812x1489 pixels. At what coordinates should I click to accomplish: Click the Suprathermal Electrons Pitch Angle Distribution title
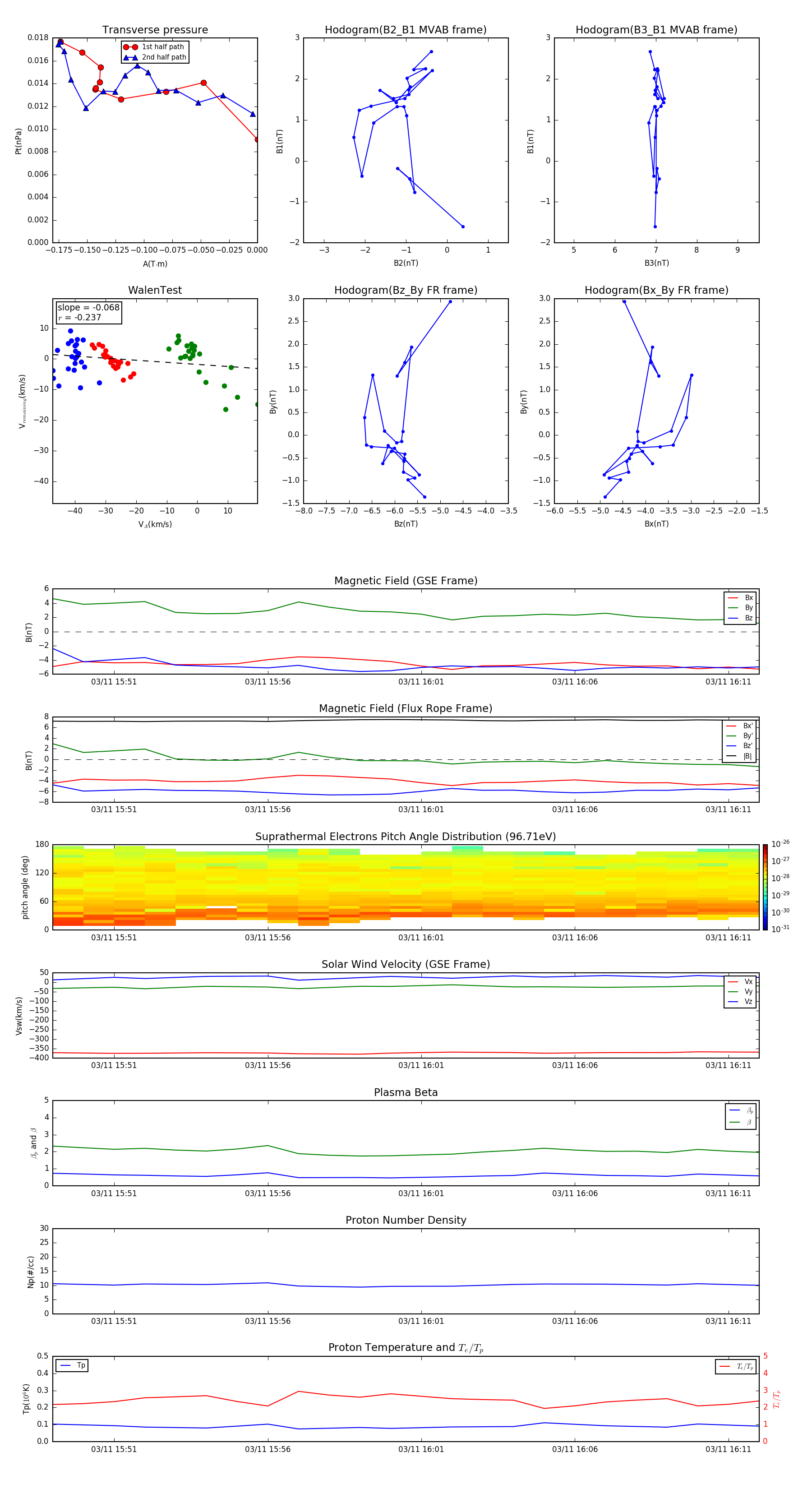[x=406, y=837]
